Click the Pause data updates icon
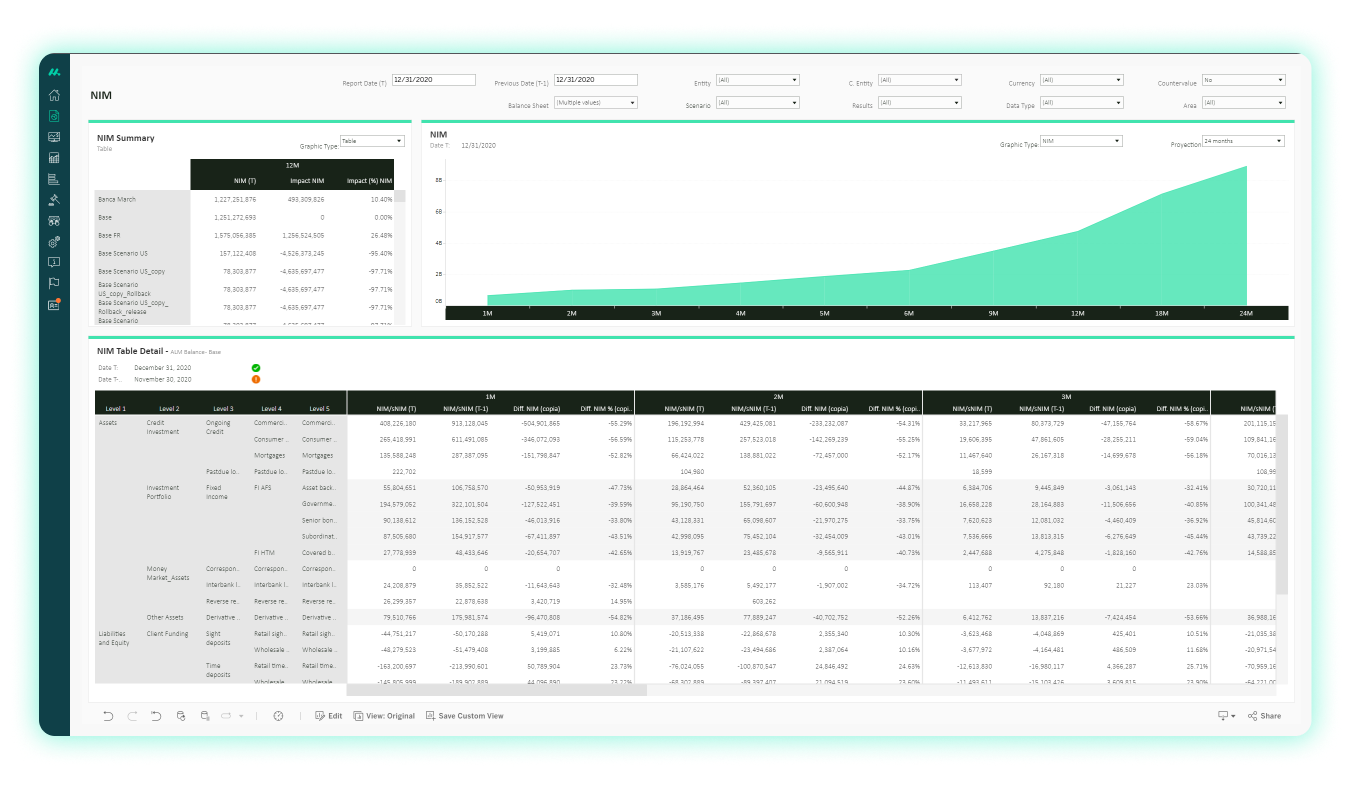The image size is (1350, 790). (x=204, y=716)
